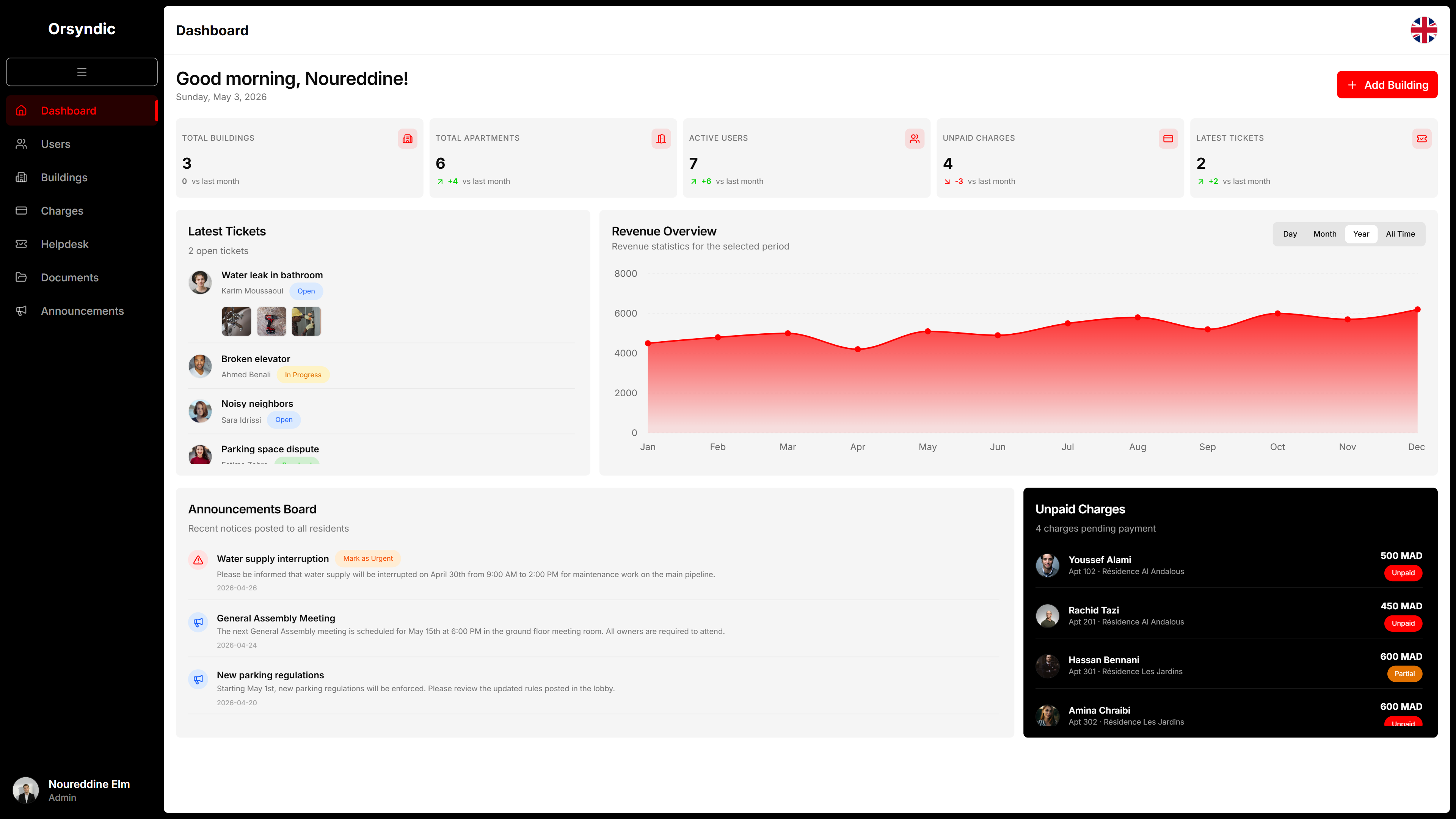Click warning icon beside Water supply interruption
This screenshot has width=1456, height=819.
pyautogui.click(x=198, y=560)
